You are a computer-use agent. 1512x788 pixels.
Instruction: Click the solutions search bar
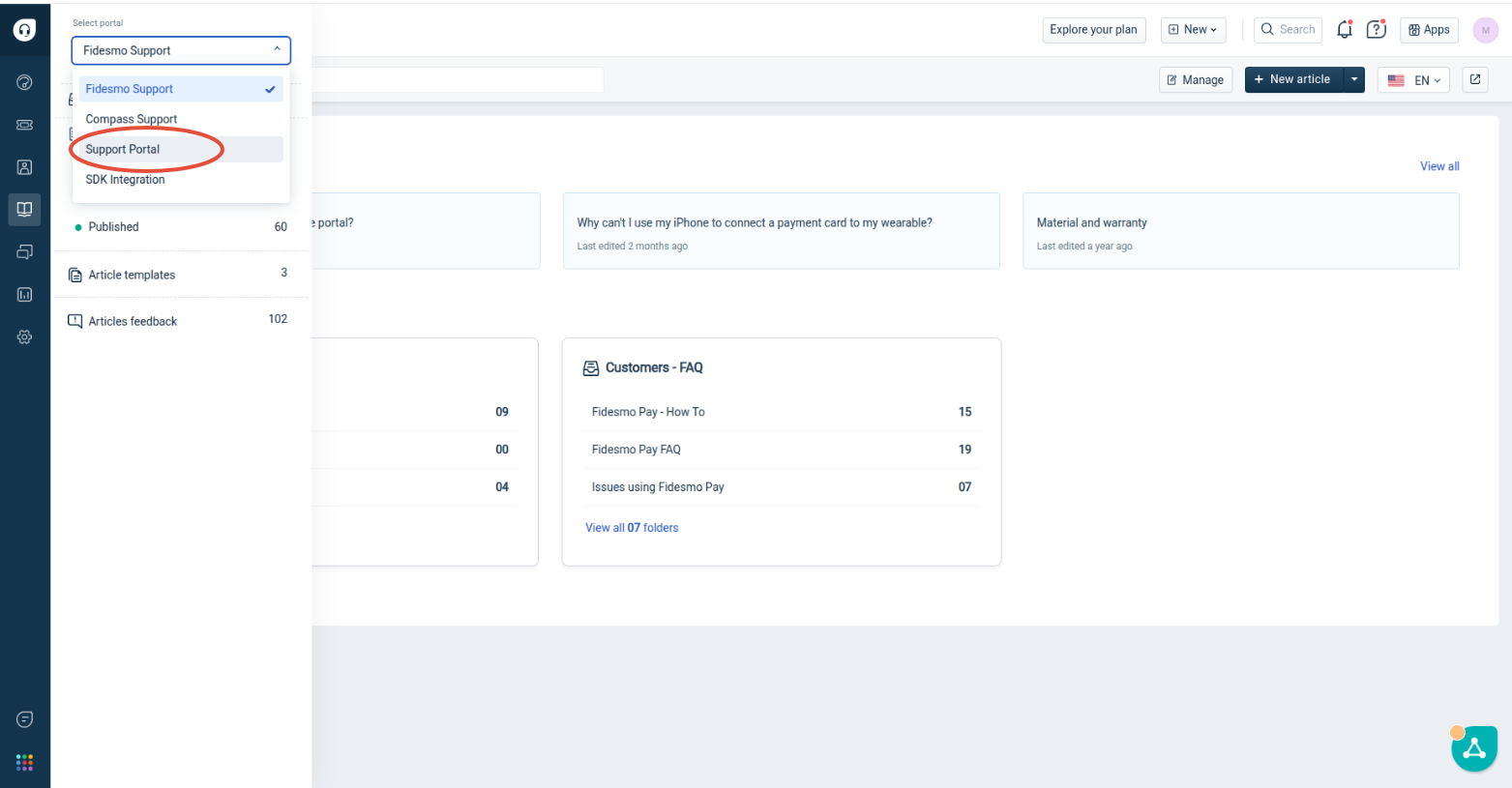[457, 79]
